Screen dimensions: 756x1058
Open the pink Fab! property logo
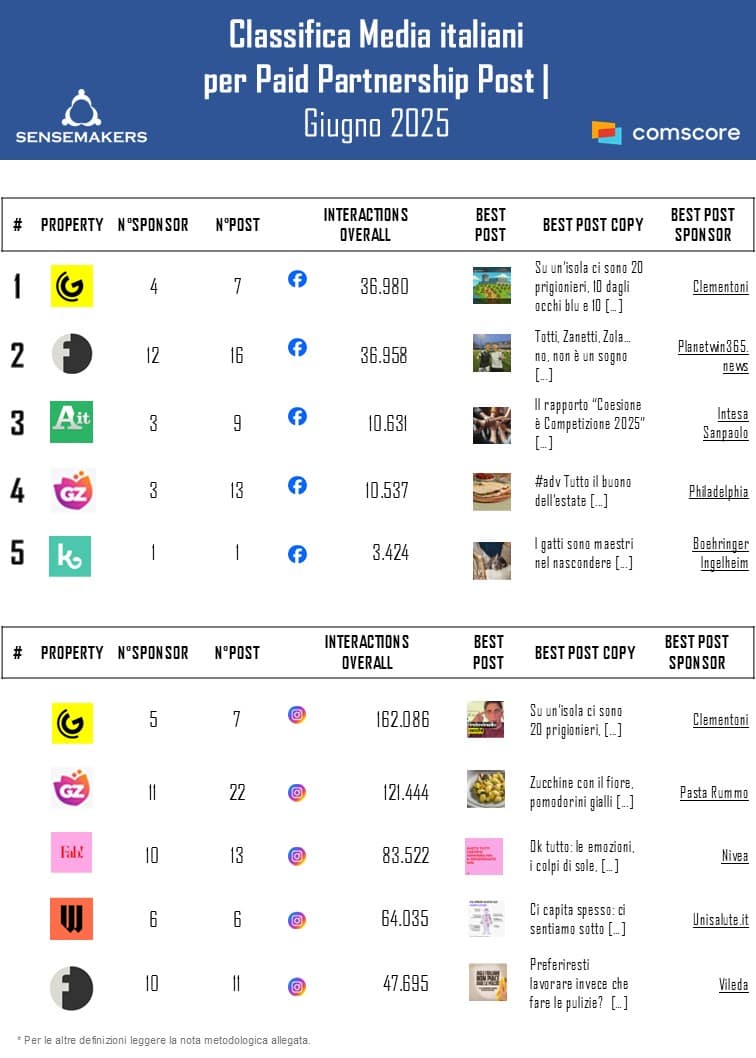71,852
